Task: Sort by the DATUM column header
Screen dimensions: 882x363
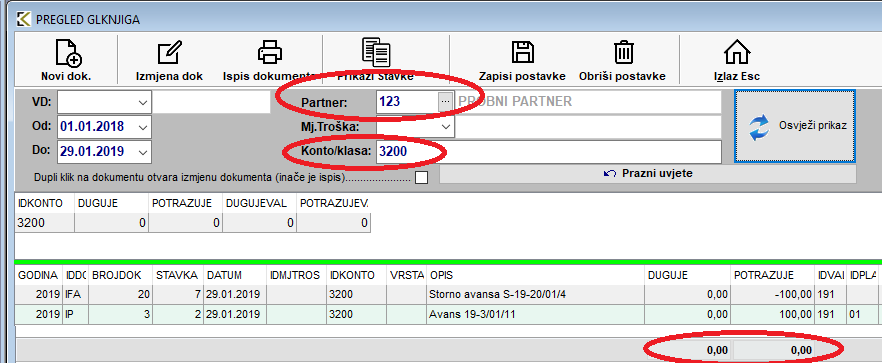Action: pyautogui.click(x=235, y=275)
